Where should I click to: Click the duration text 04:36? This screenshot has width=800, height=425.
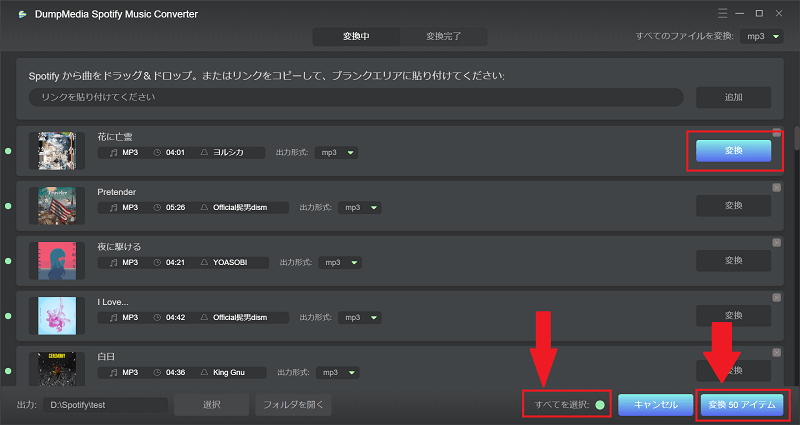click(x=176, y=372)
